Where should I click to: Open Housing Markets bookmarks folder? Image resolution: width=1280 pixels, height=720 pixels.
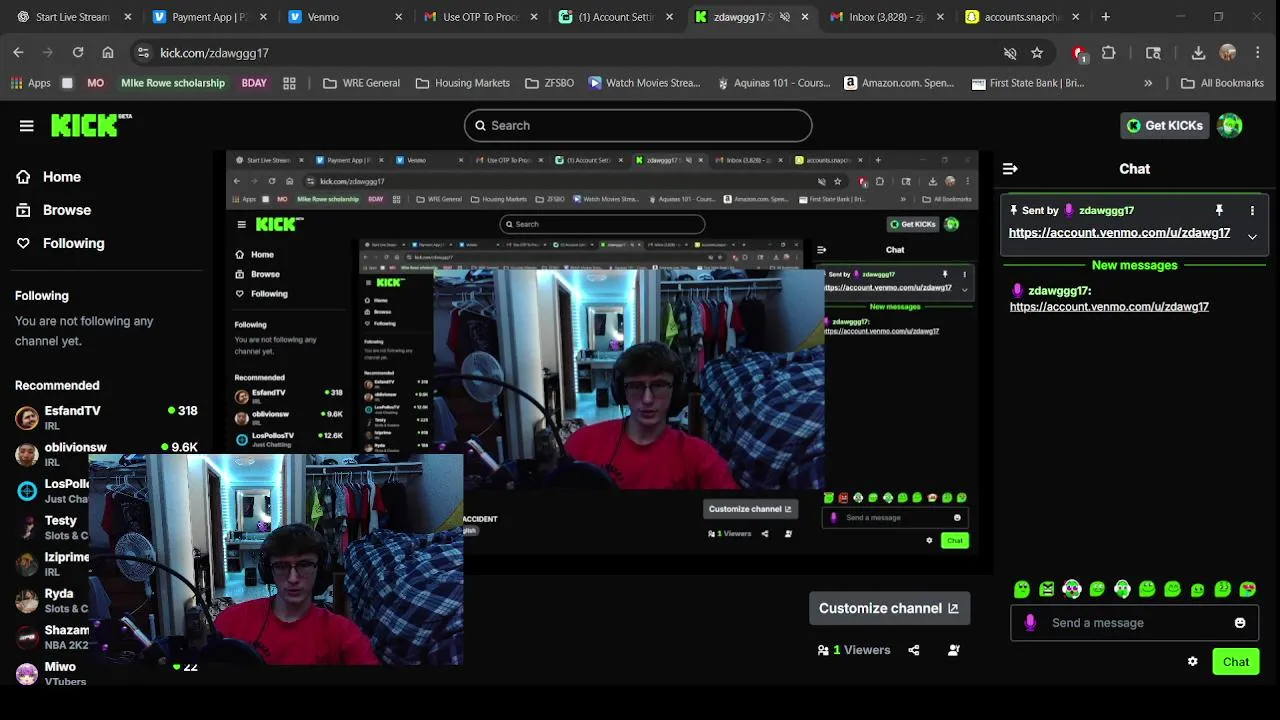click(462, 83)
